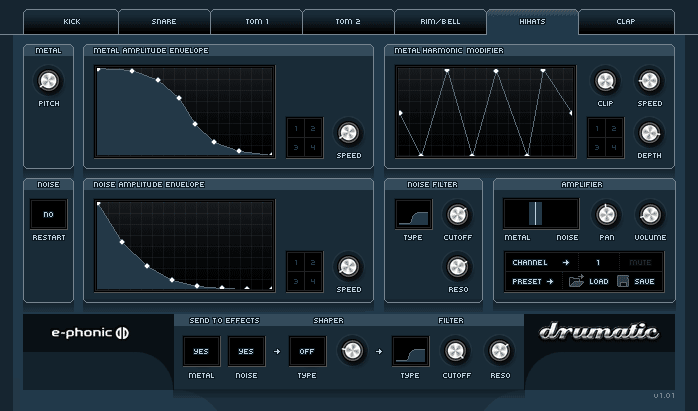
Task: Click the first node of Noise Amplitude Envelope
Action: 99,204
